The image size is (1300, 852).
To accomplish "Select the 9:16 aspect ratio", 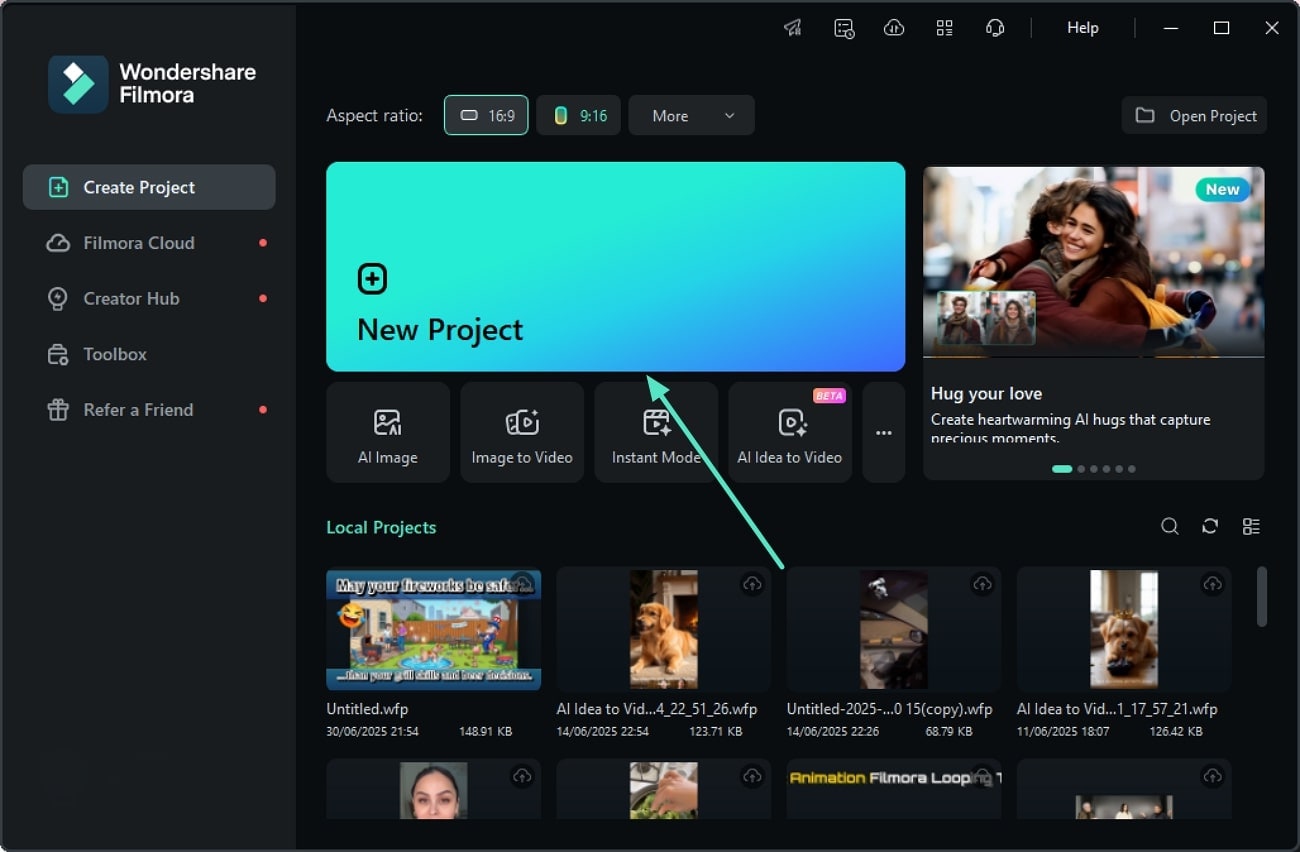I will pyautogui.click(x=578, y=115).
